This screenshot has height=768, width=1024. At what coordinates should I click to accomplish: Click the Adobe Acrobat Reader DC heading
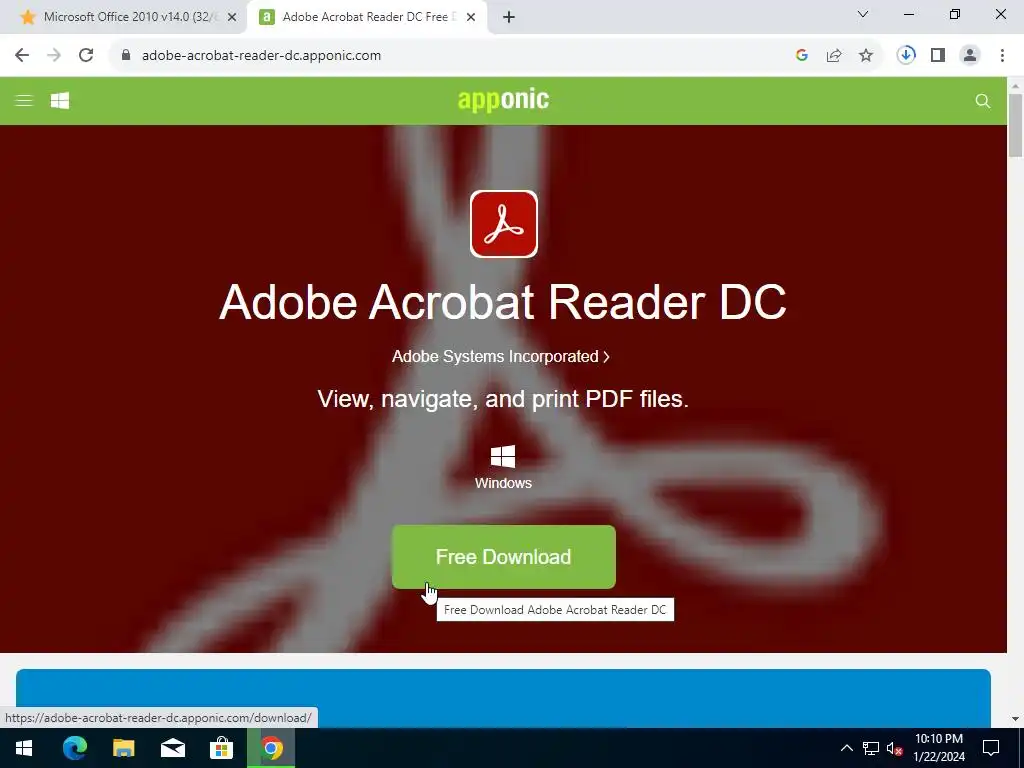point(503,302)
